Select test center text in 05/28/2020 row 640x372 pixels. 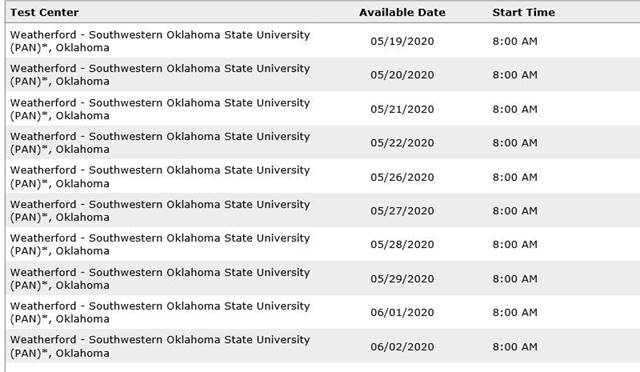[160, 244]
